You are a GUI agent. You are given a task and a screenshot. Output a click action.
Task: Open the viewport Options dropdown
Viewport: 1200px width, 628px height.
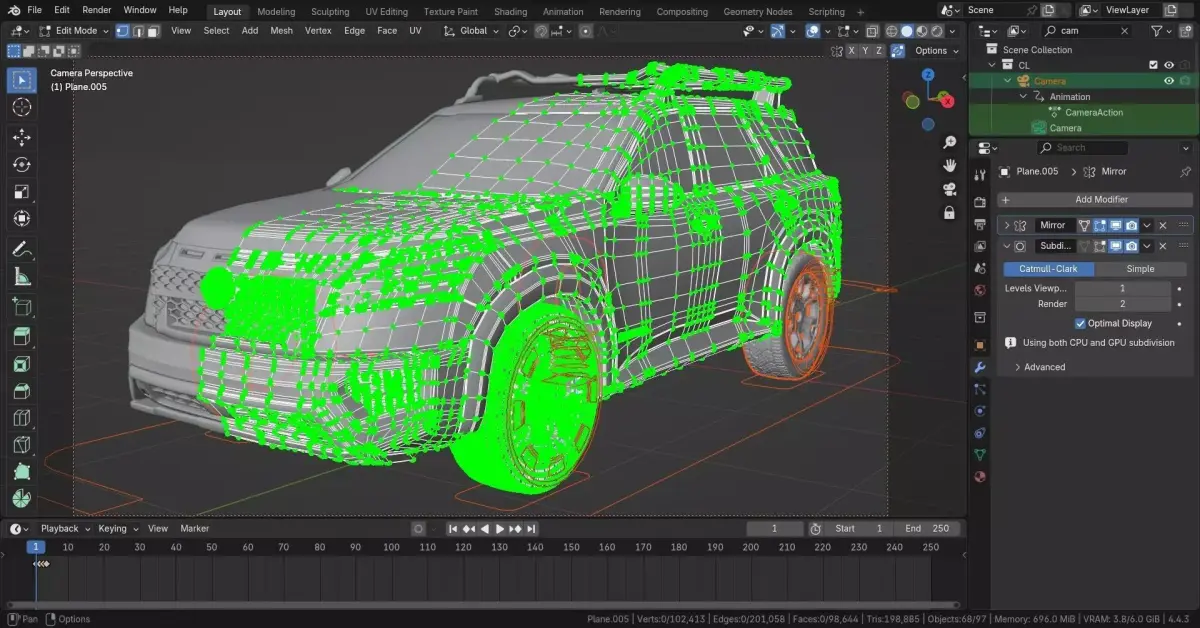point(936,50)
